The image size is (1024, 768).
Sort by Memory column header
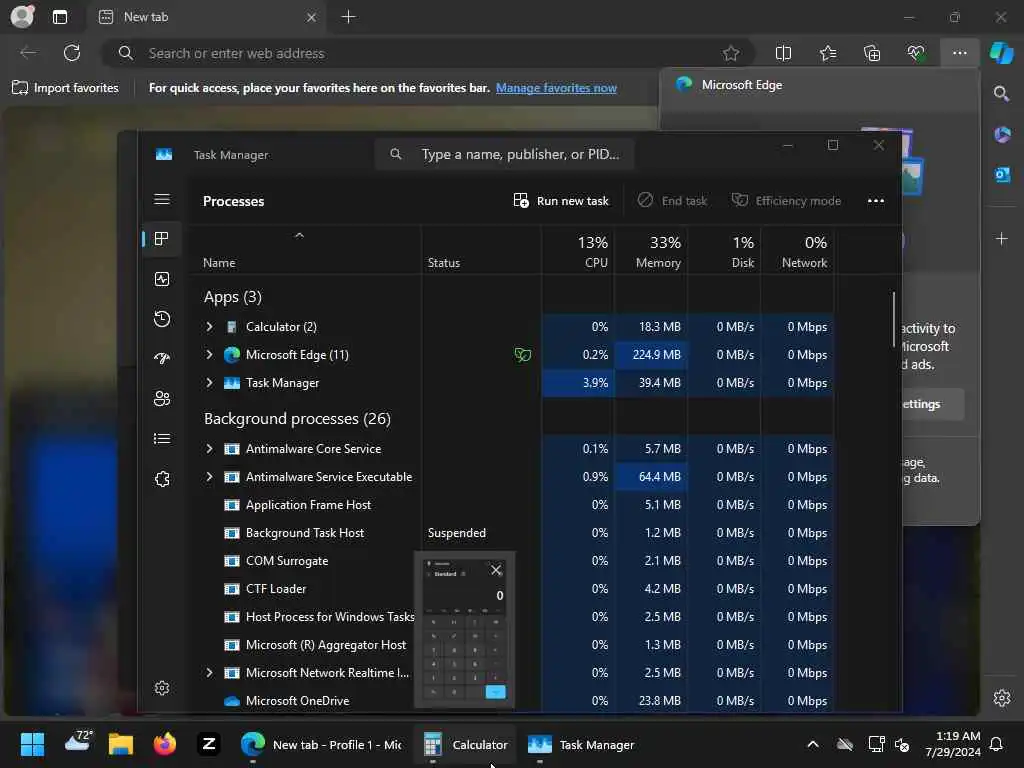point(650,252)
